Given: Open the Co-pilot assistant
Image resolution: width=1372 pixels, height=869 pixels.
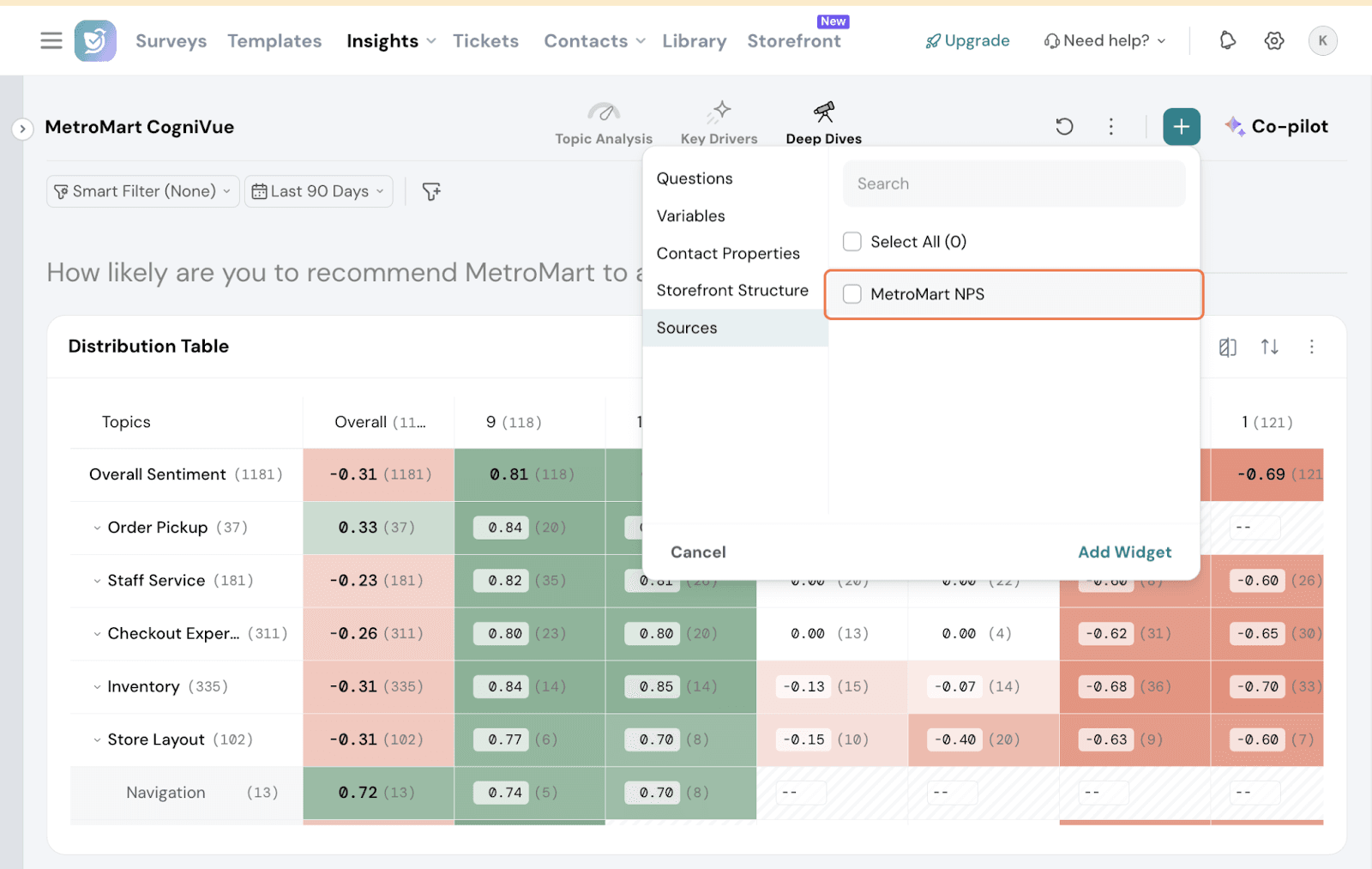Looking at the screenshot, I should [x=1277, y=127].
